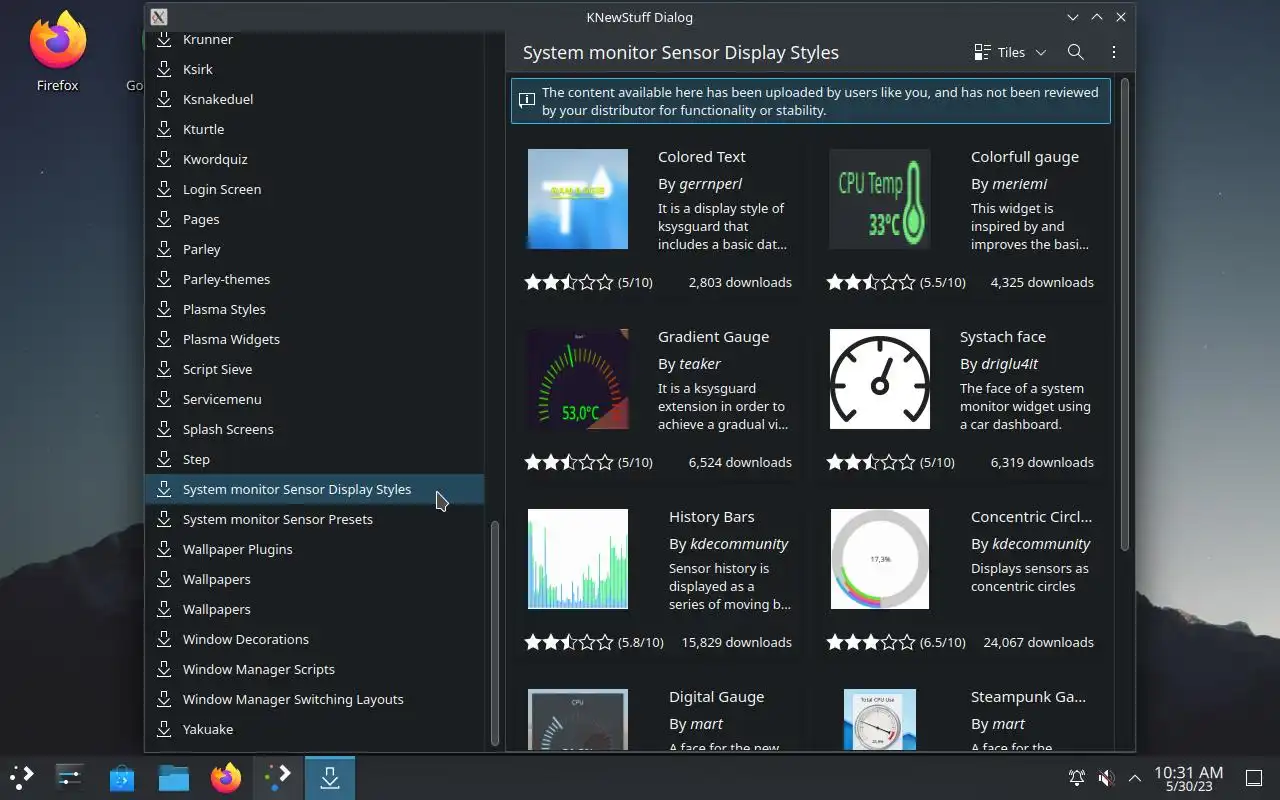Select System monitor Sensor Display Styles category
Viewport: 1280px width, 800px height.
314,489
